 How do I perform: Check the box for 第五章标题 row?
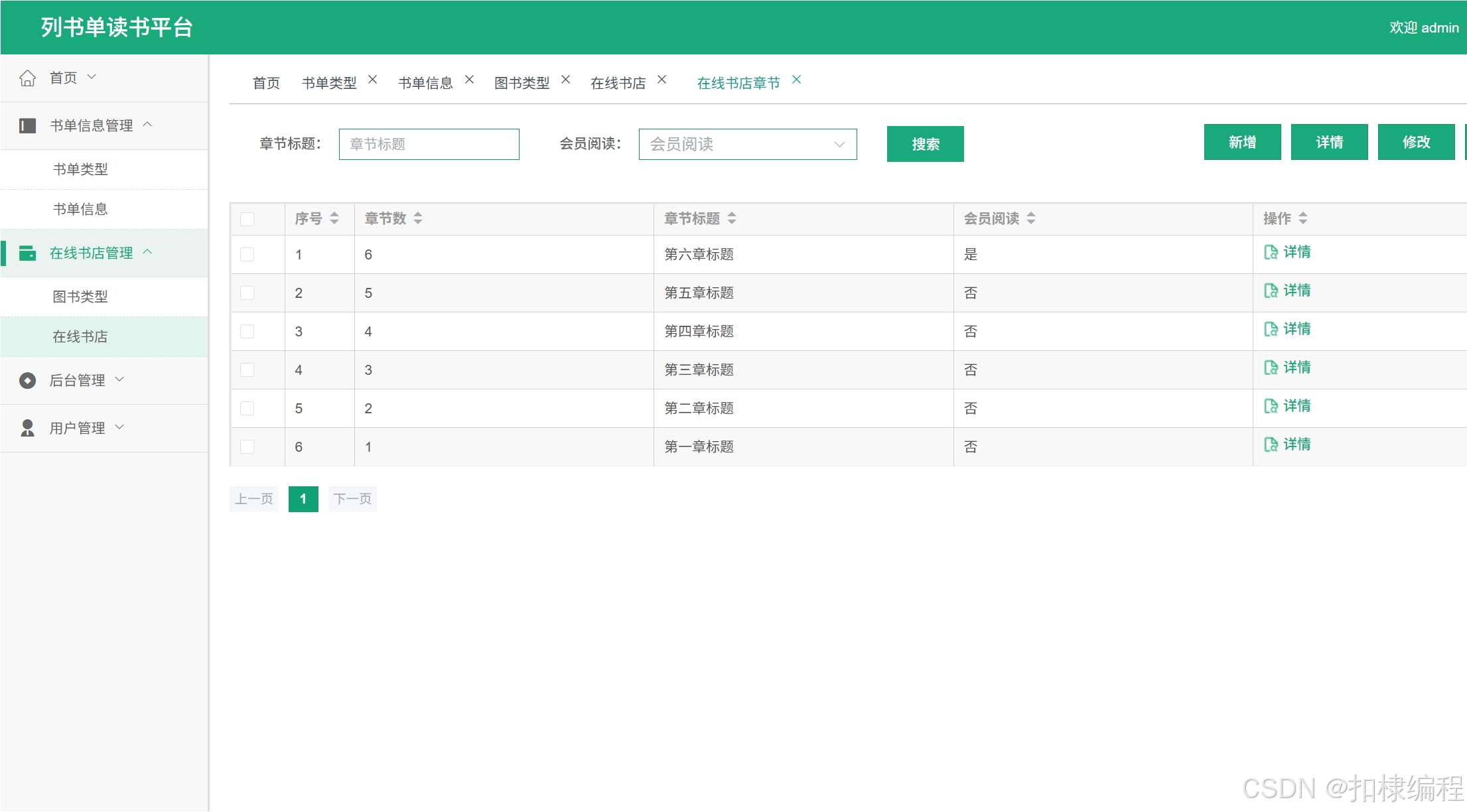point(247,293)
